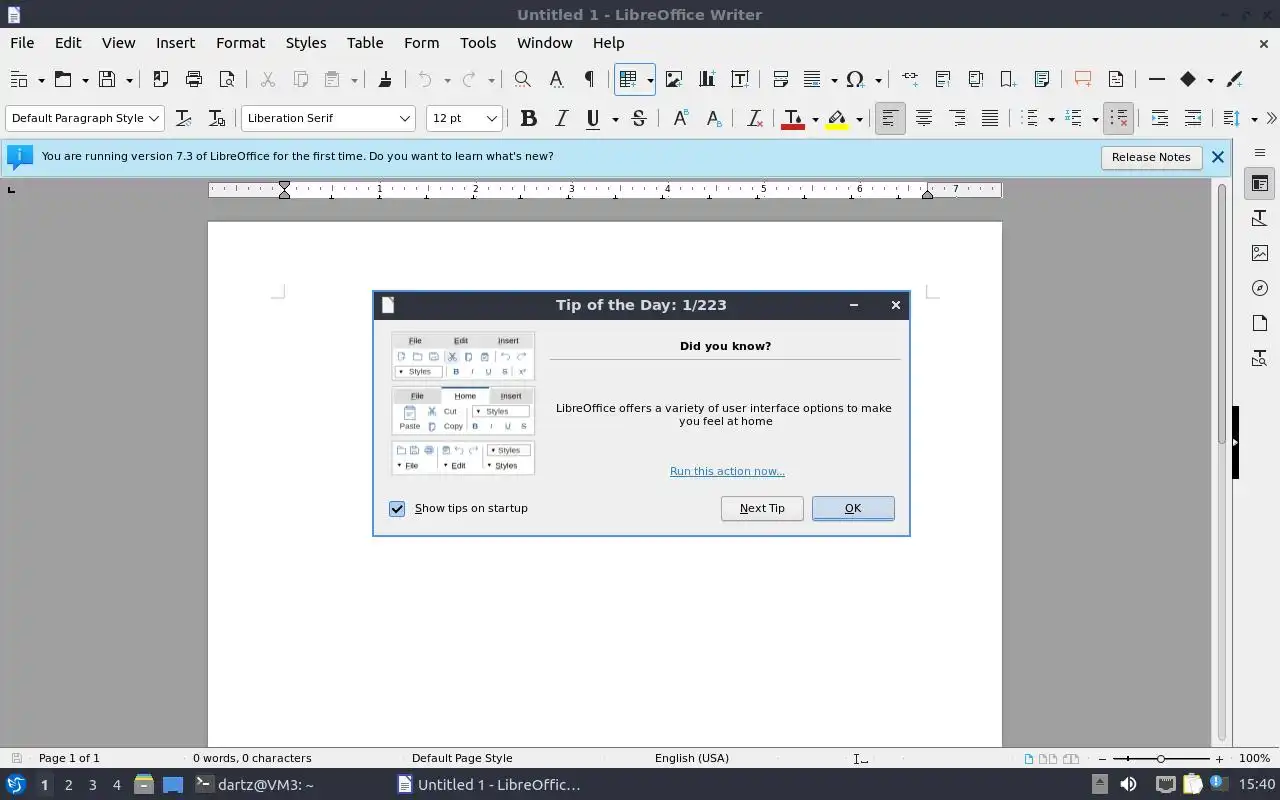Click the Insert Image icon
1280x800 pixels.
click(x=674, y=80)
